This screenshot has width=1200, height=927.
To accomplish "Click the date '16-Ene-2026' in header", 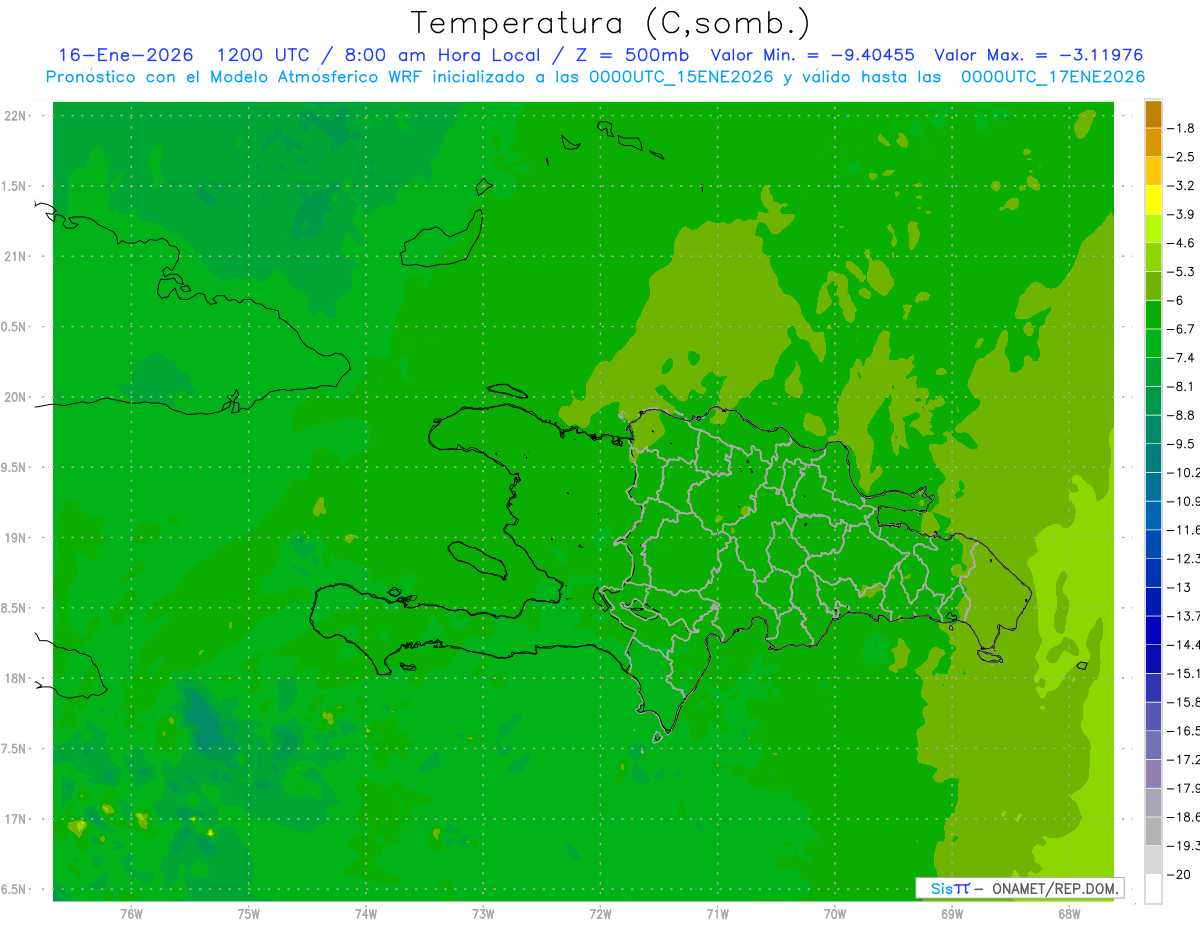I will 126,55.
